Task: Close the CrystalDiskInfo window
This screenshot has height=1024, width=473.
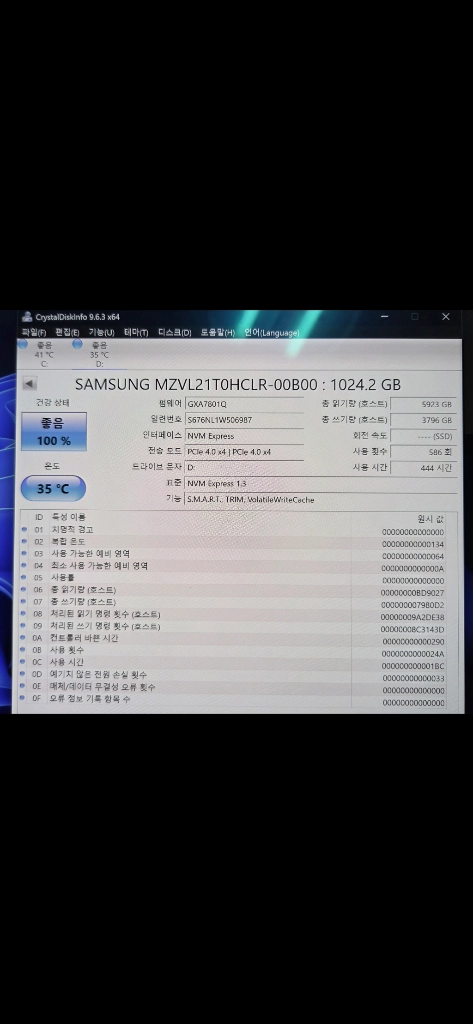Action: tap(446, 317)
